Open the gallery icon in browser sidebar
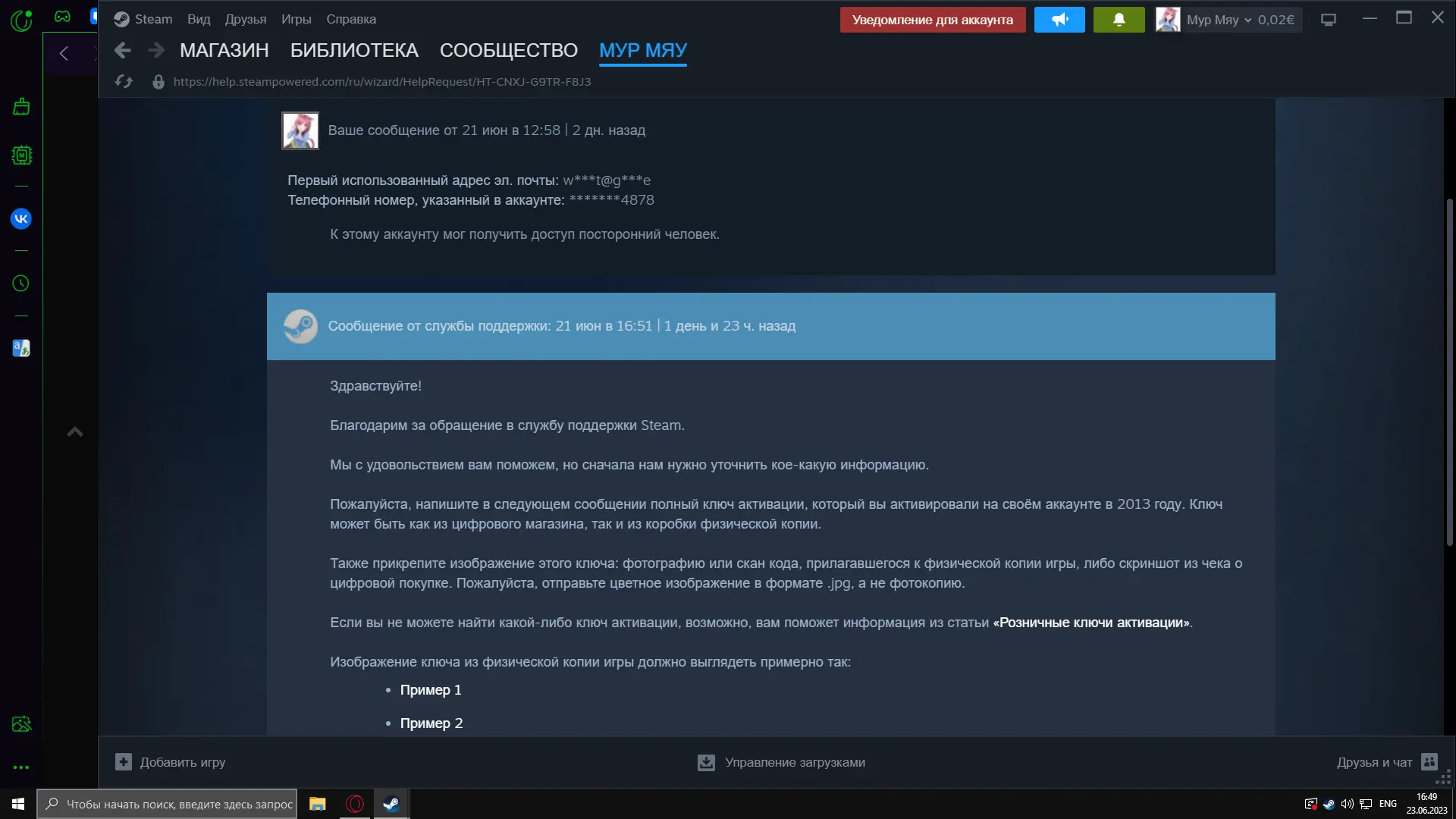Screen dimensions: 1456x819 (x=21, y=724)
